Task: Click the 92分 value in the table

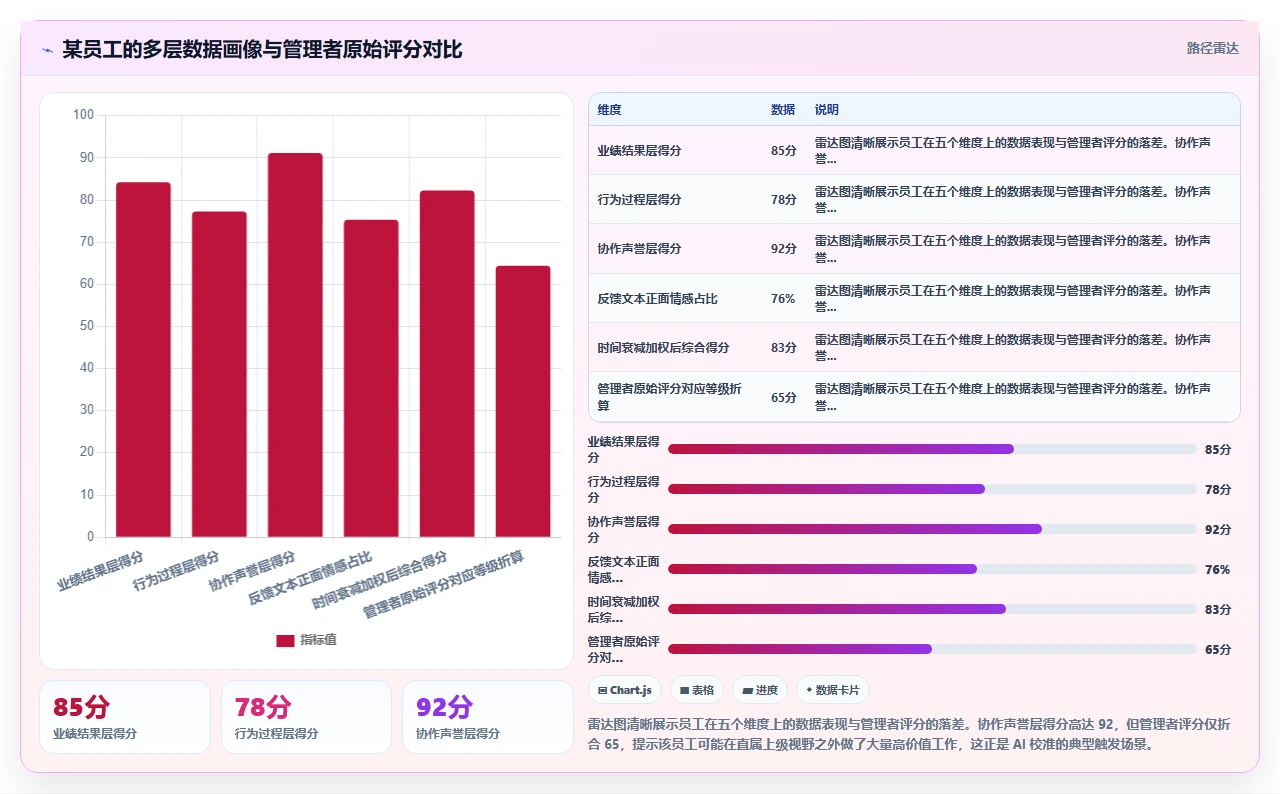Action: coord(784,249)
